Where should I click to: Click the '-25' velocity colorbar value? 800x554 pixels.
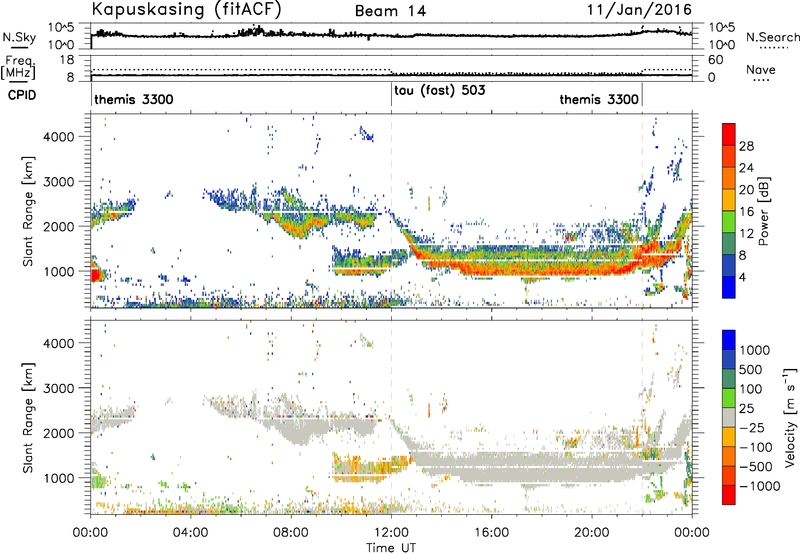753,428
